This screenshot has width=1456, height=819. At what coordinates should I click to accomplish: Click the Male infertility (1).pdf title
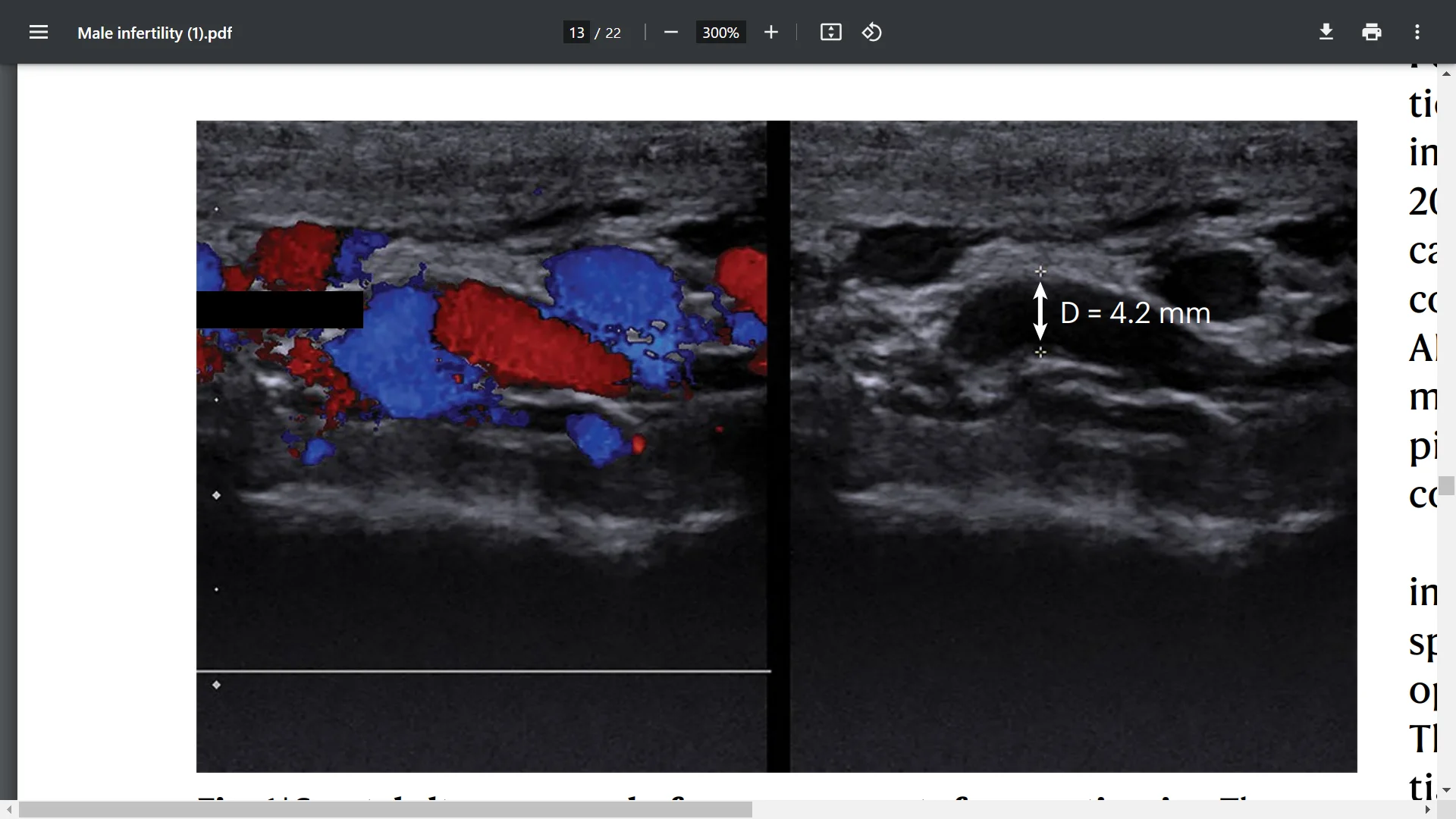(155, 33)
